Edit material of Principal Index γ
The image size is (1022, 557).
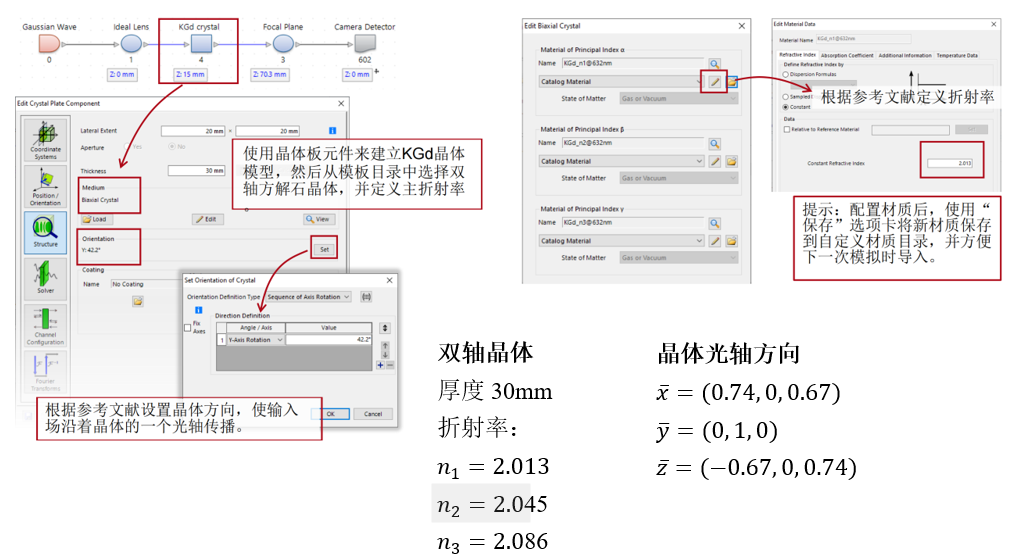714,240
